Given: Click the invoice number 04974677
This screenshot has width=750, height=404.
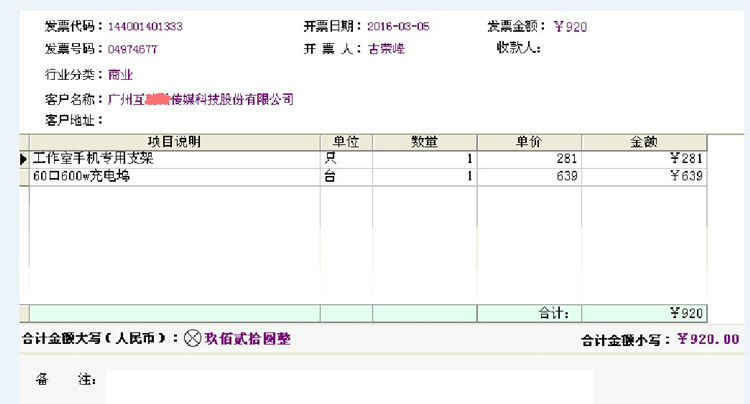Looking at the screenshot, I should [x=132, y=48].
